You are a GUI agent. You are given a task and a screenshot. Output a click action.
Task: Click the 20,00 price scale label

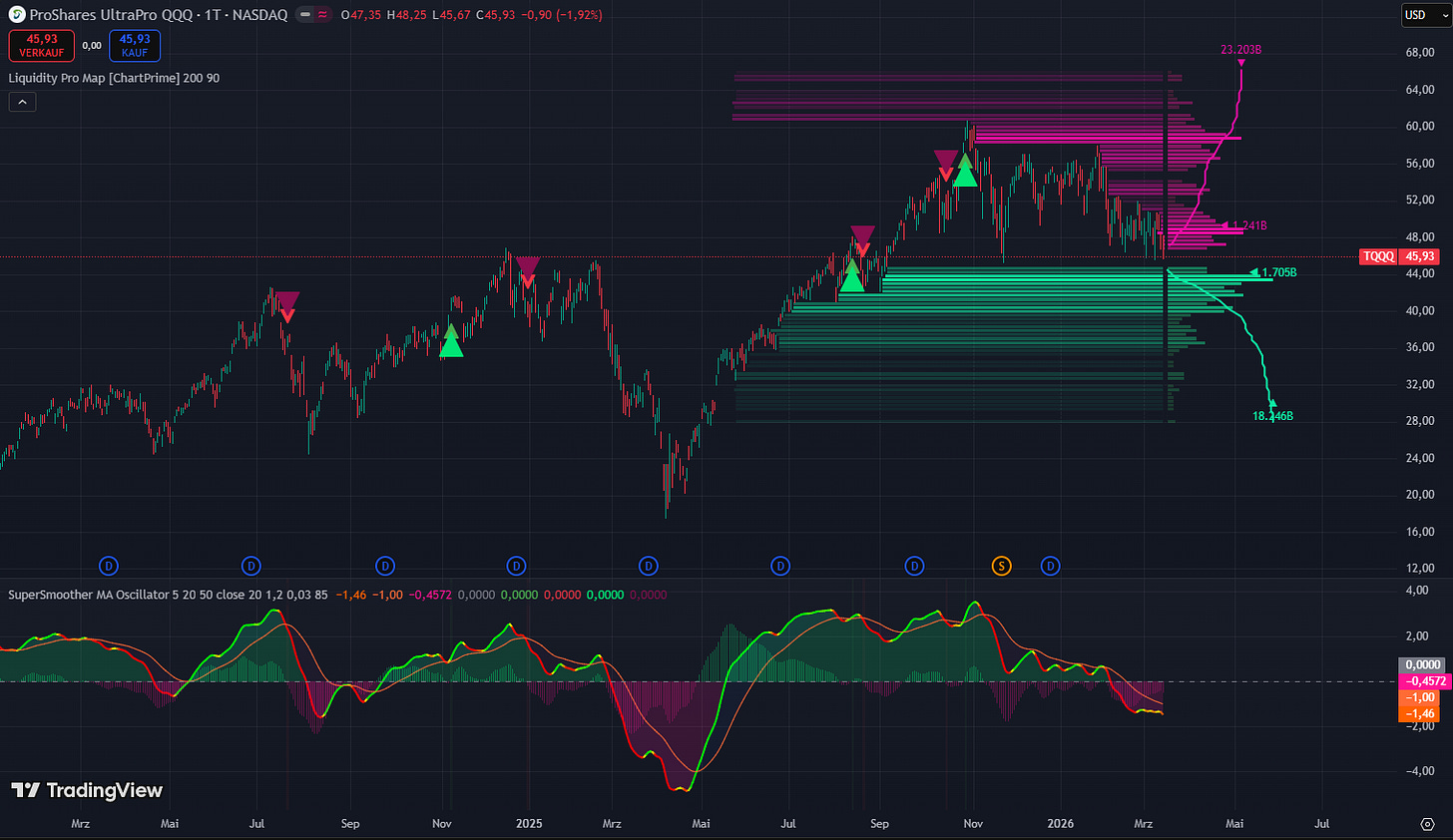(1420, 495)
